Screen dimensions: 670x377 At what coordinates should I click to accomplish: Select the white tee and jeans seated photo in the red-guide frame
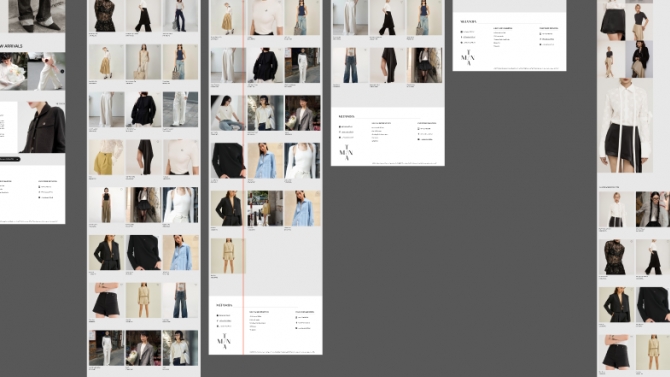[x=228, y=113]
